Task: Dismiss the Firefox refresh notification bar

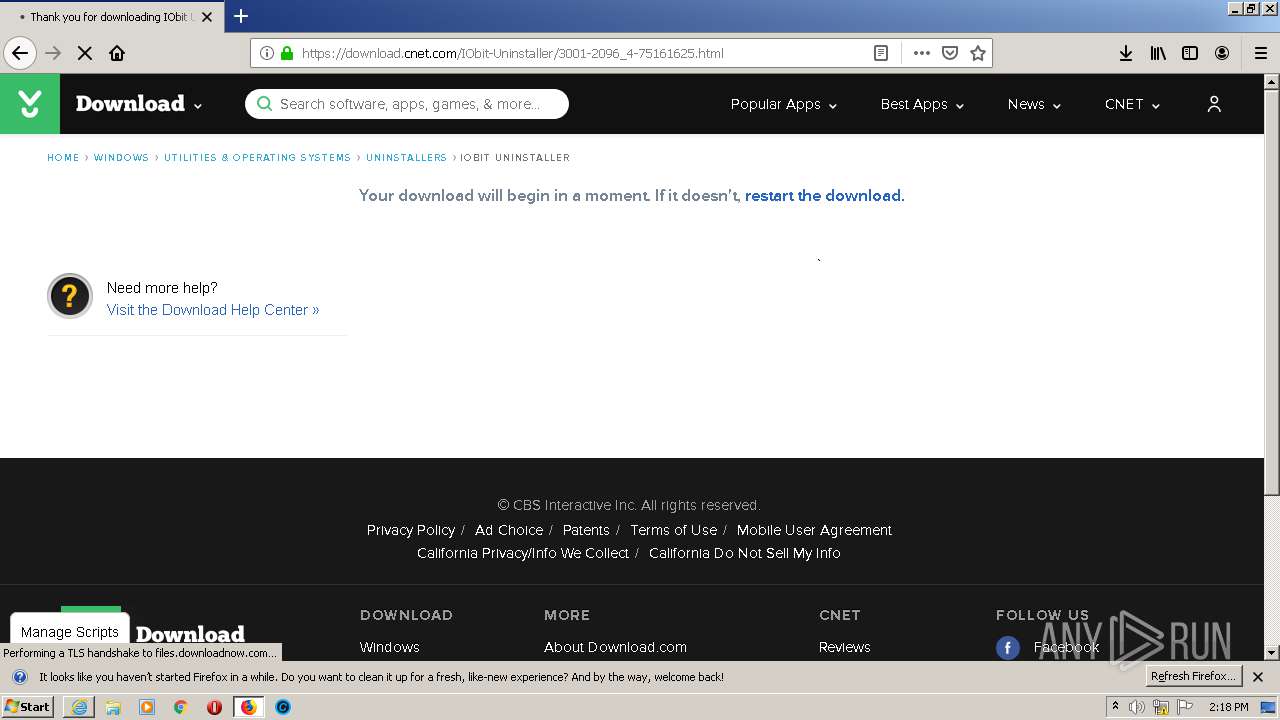Action: pos(1258,677)
